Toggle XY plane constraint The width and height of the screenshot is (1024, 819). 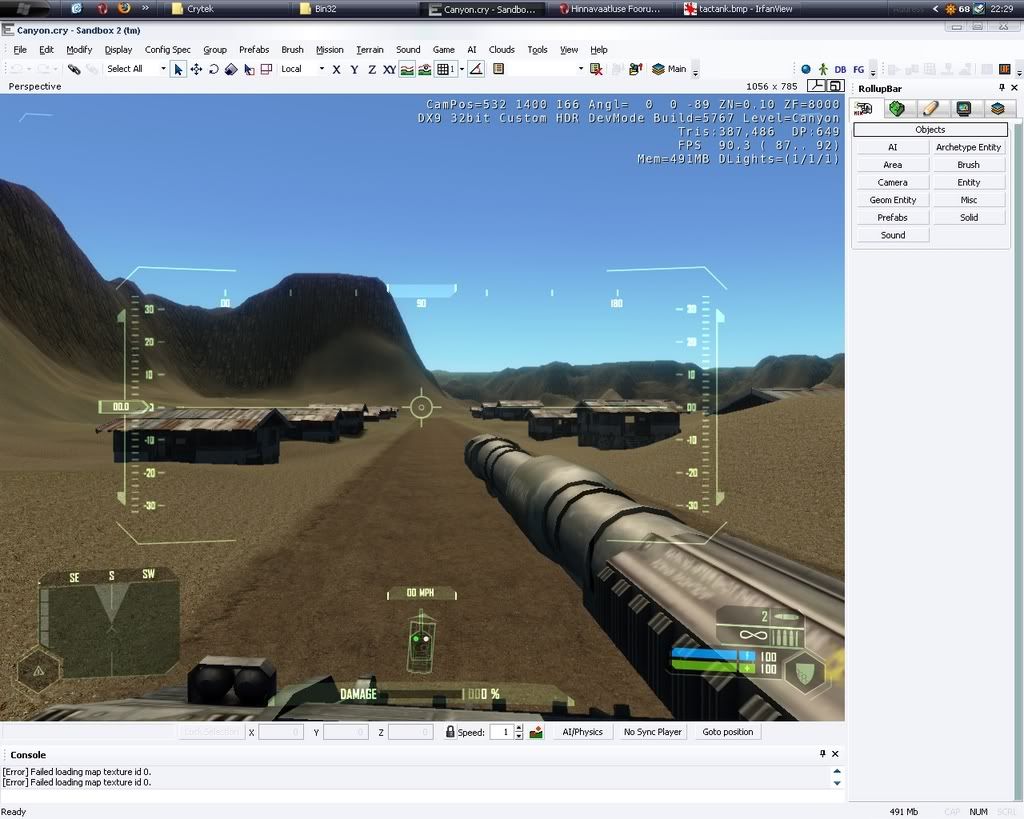(389, 69)
